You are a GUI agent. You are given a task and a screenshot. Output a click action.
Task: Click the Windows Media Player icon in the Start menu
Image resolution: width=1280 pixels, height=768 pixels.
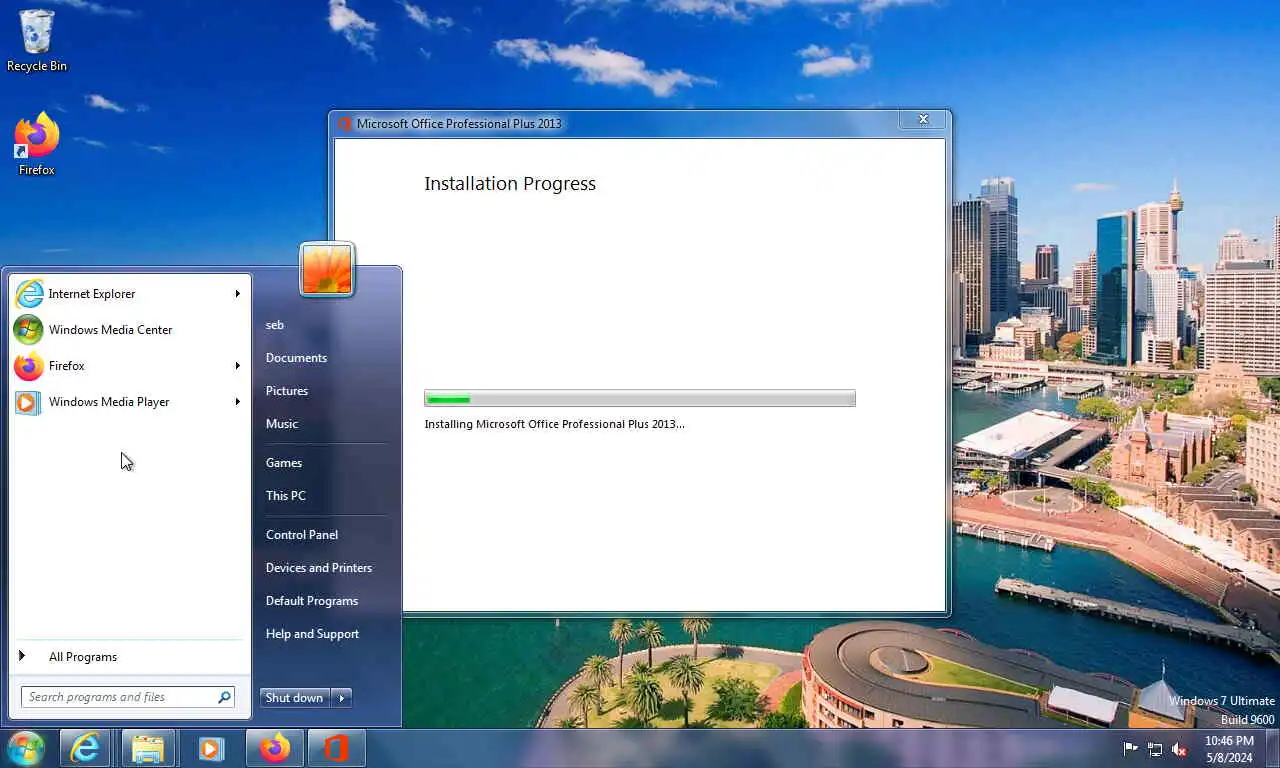coord(29,402)
